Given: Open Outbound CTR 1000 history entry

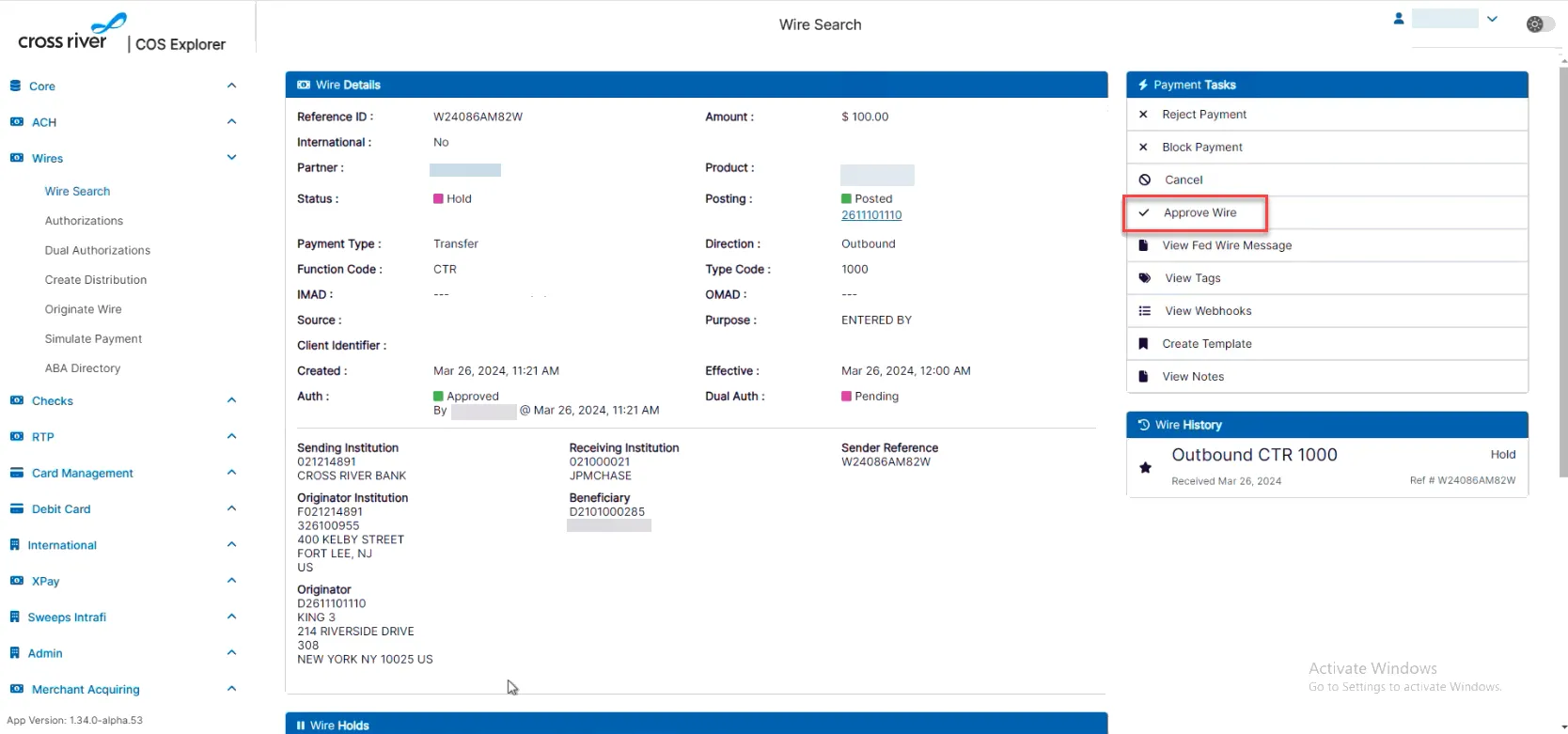Looking at the screenshot, I should tap(1327, 467).
